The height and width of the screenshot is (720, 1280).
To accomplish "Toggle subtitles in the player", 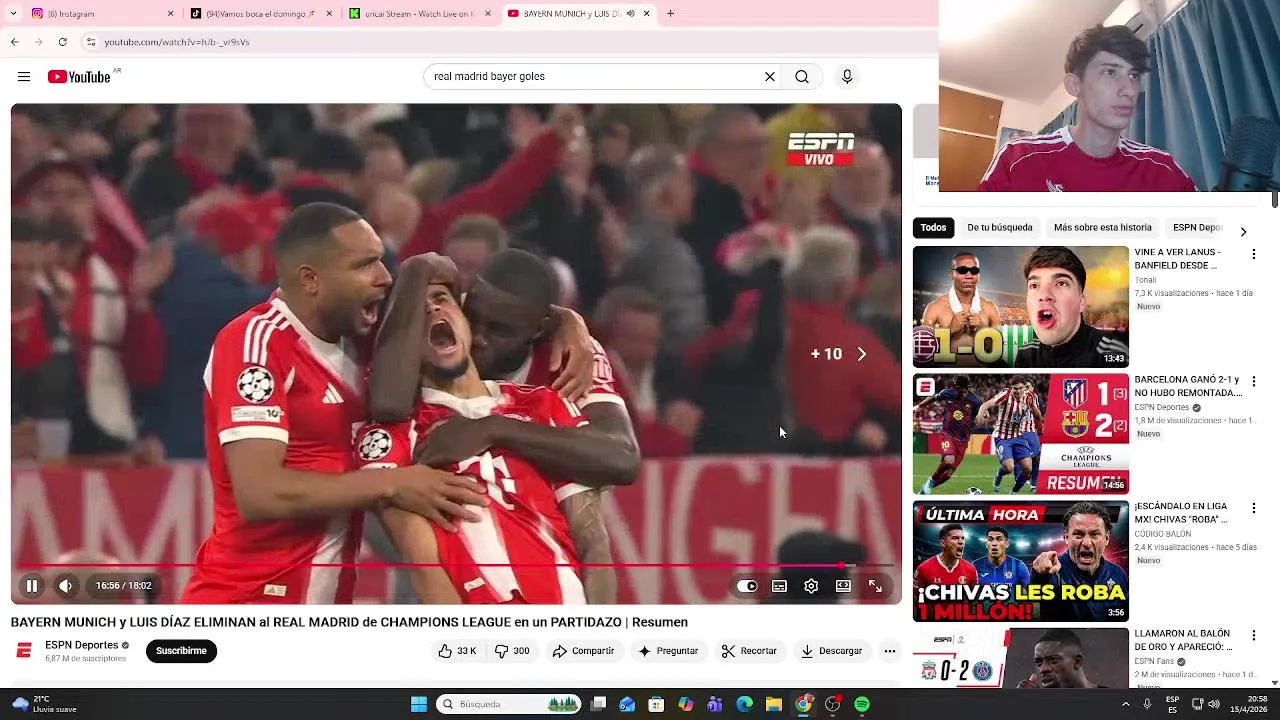I will pyautogui.click(x=779, y=586).
